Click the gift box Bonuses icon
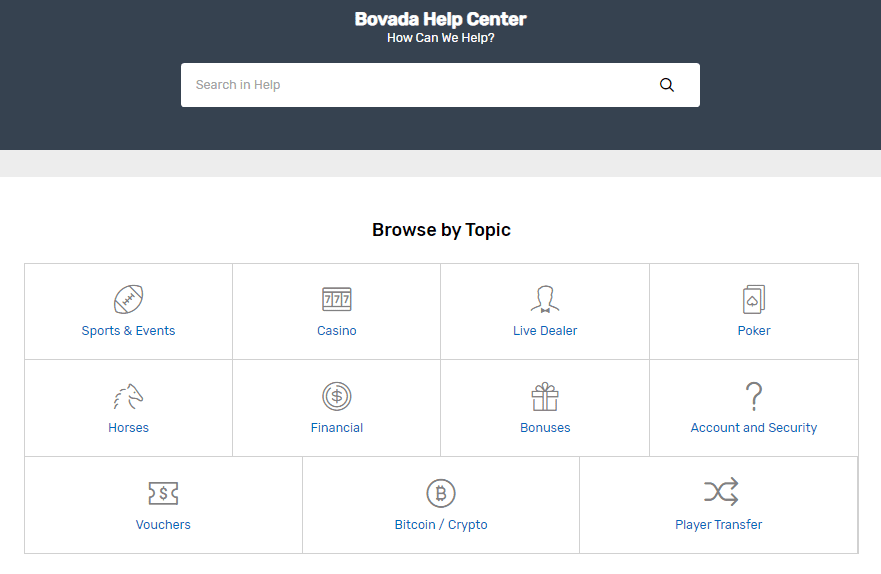Image resolution: width=881 pixels, height=574 pixels. tap(545, 397)
